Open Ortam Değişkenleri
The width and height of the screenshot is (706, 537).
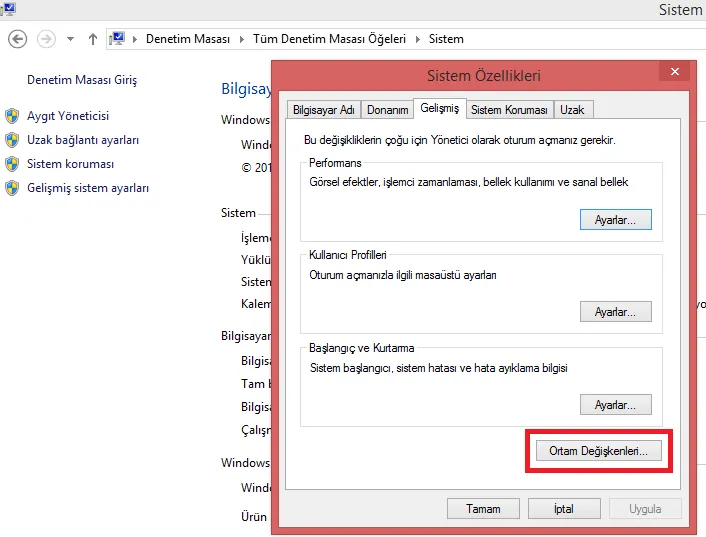coord(598,451)
